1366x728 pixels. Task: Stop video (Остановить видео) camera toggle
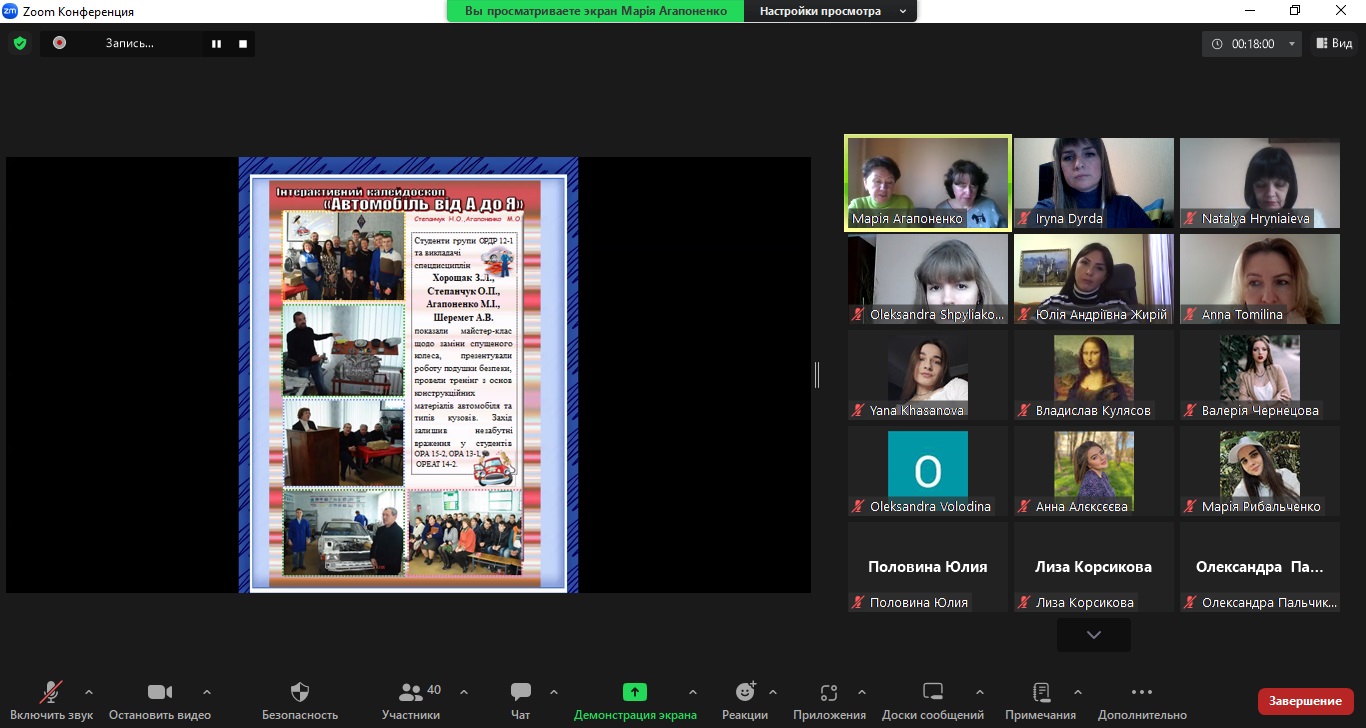(160, 692)
